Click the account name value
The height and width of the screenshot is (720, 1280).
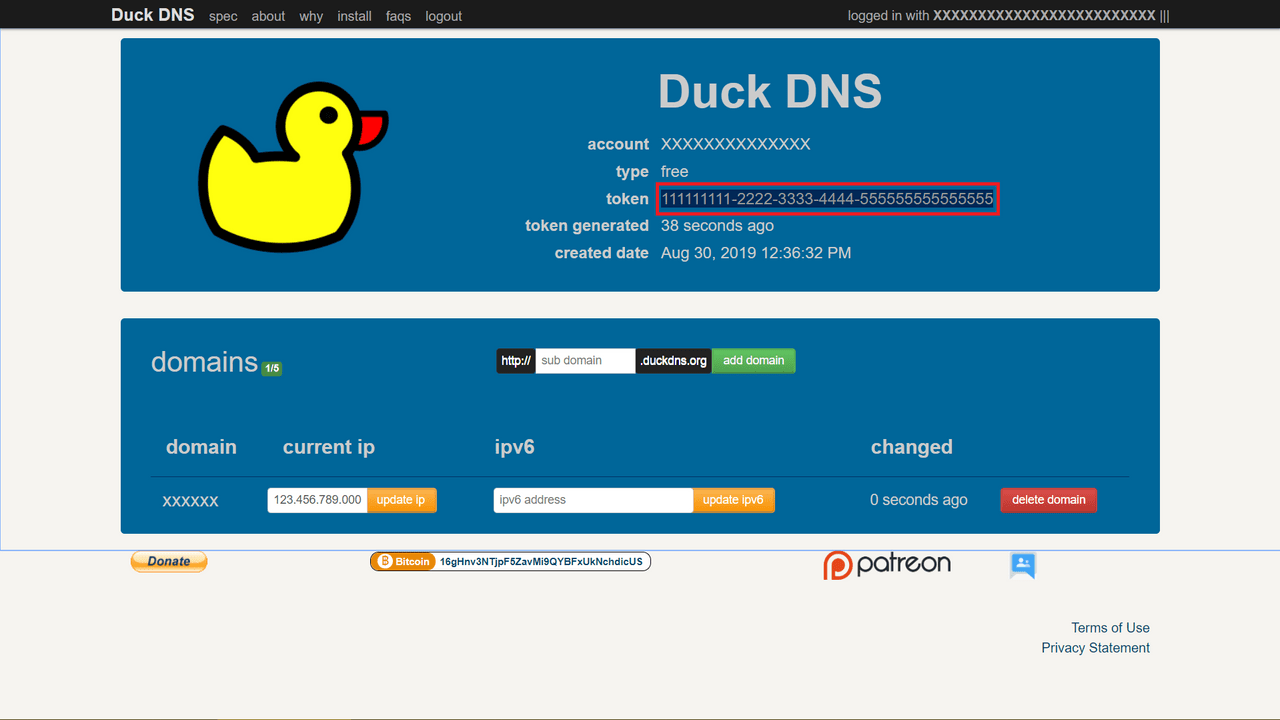[x=735, y=144]
